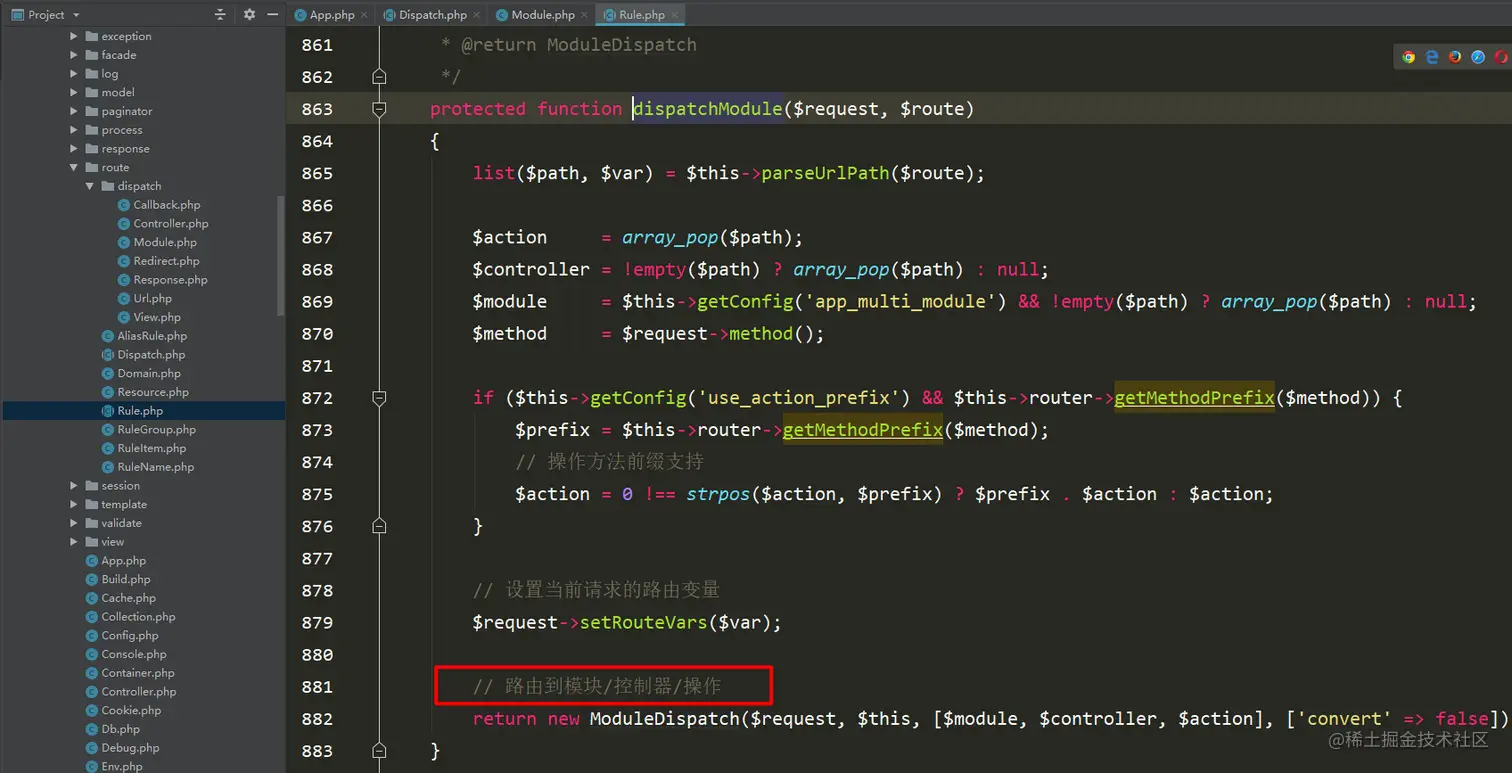
Task: Click the Debug.php file icon
Action: (92, 748)
